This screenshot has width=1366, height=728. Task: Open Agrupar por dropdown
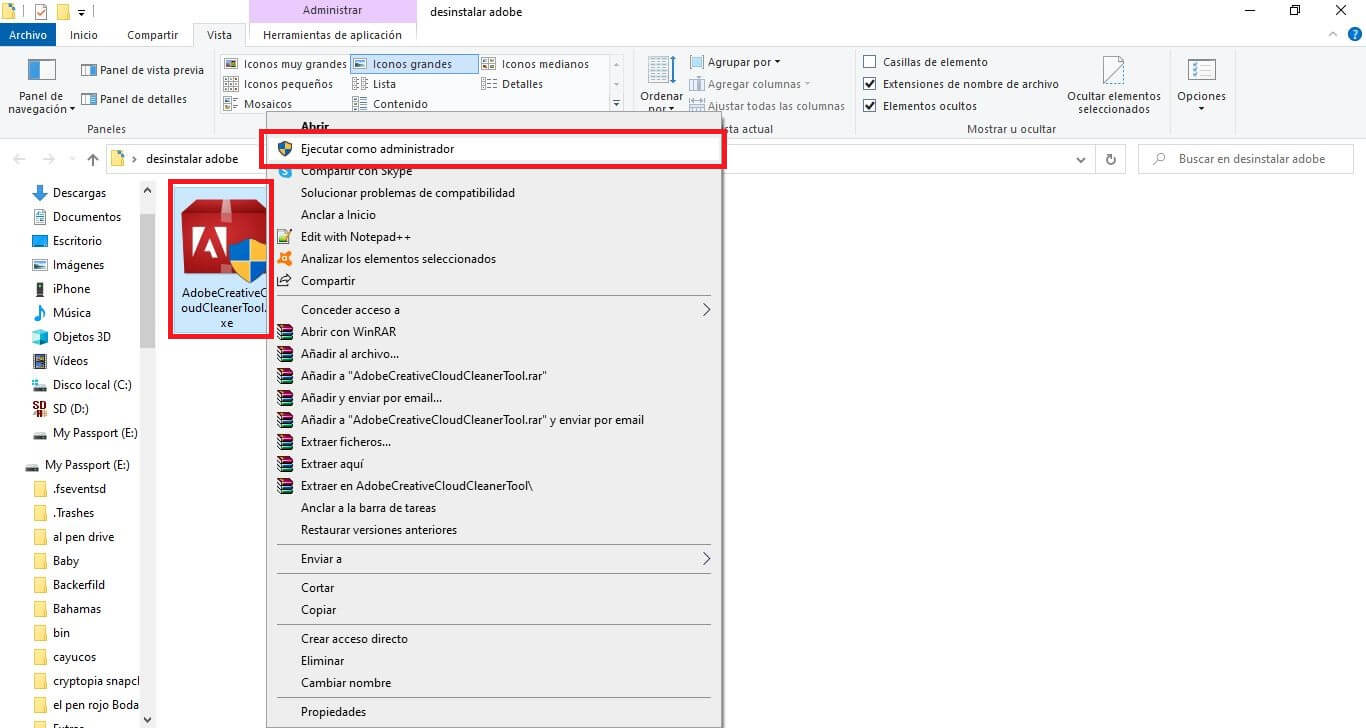pyautogui.click(x=735, y=62)
